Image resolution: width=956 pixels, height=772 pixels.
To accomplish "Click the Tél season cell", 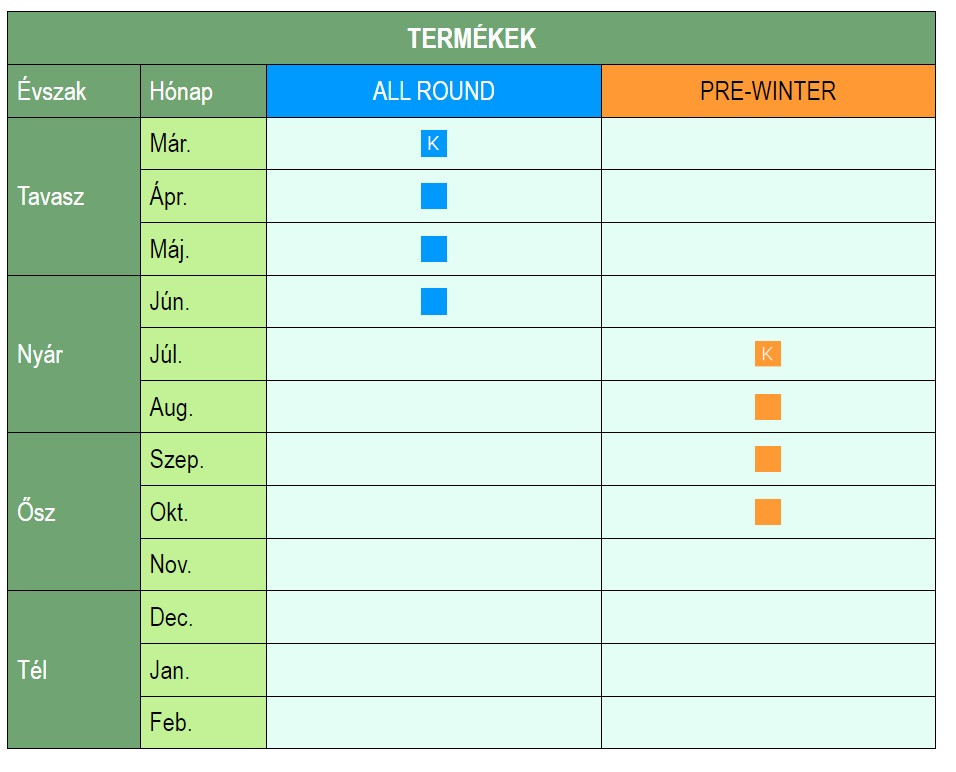I will pyautogui.click(x=74, y=669).
